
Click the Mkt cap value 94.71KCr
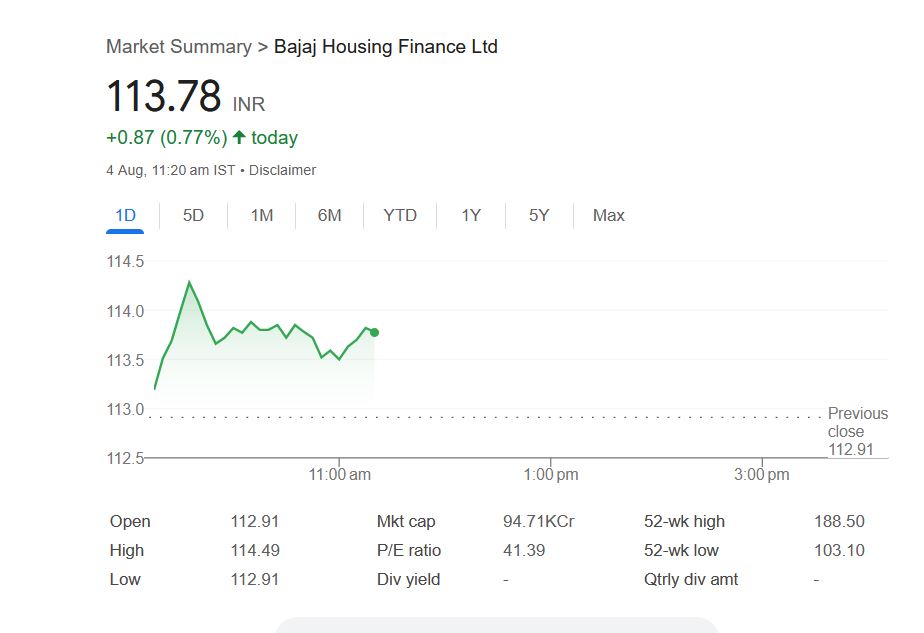(x=538, y=521)
